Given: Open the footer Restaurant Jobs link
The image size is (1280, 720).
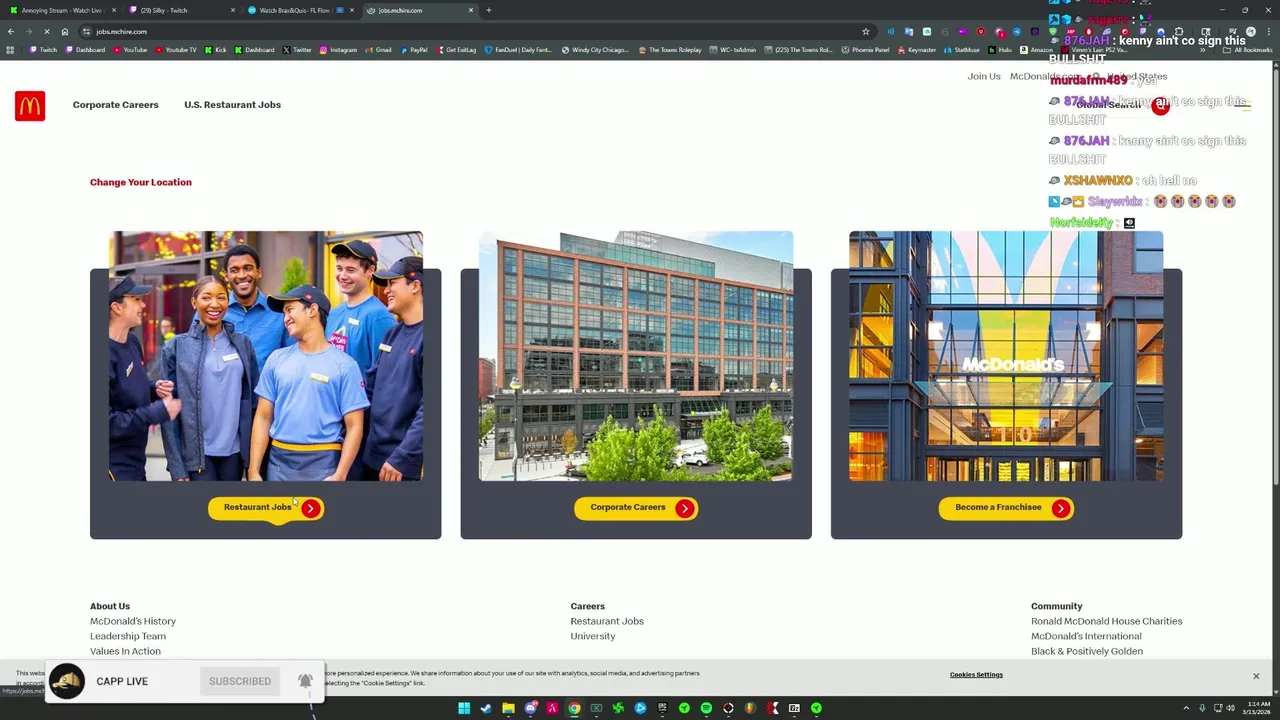Looking at the screenshot, I should [x=607, y=621].
